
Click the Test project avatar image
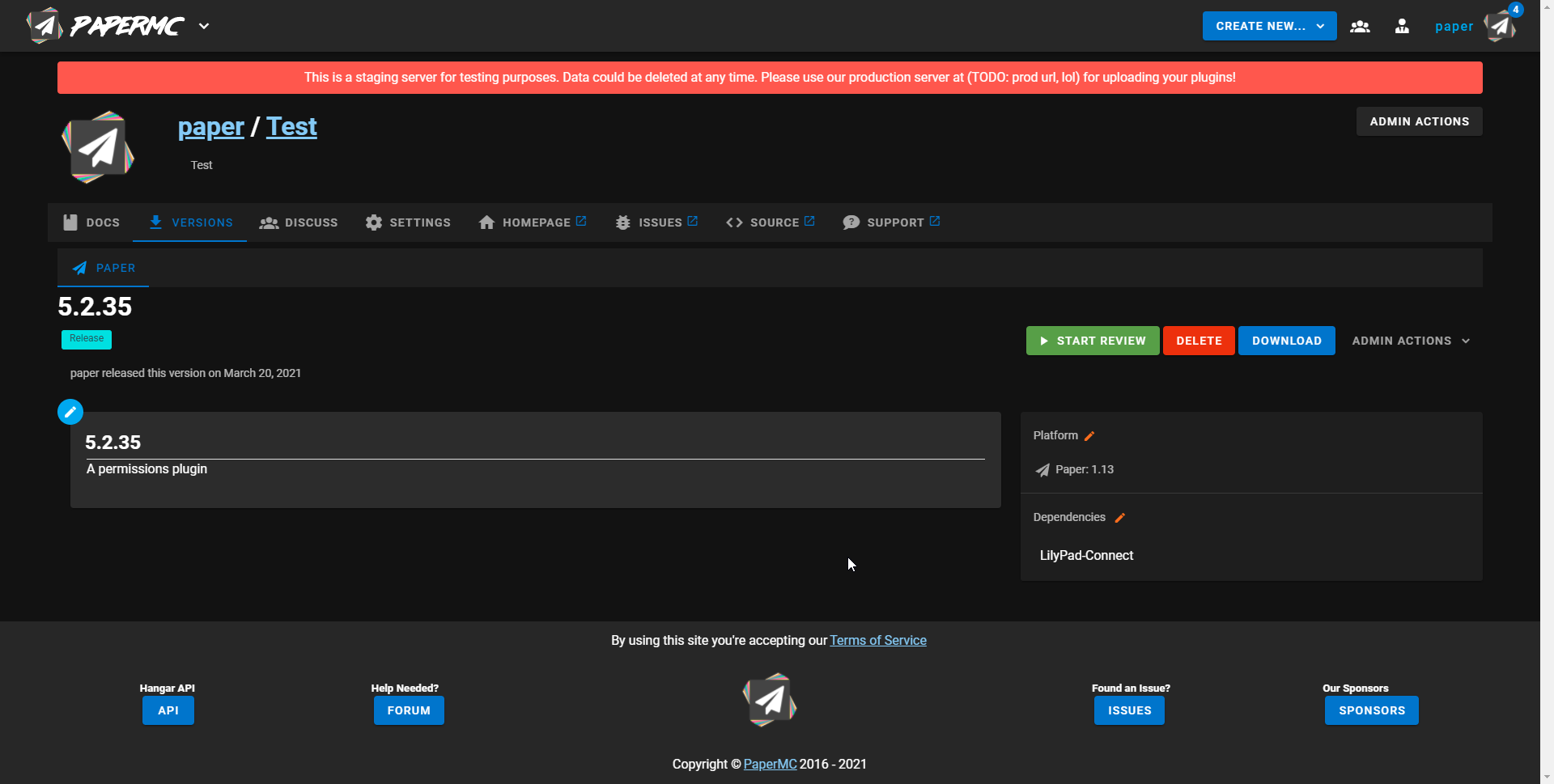98,147
